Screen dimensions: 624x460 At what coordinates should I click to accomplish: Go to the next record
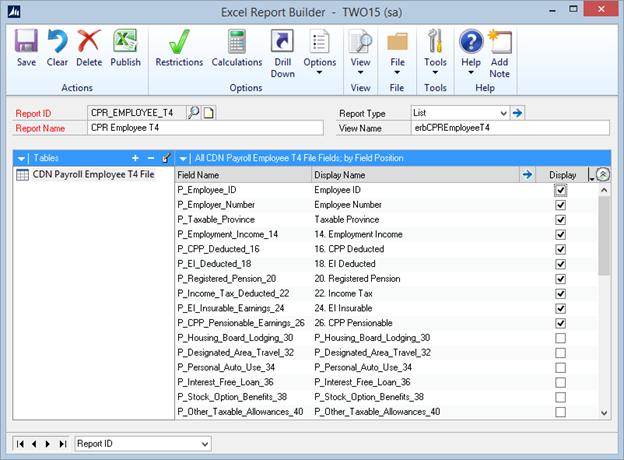point(48,444)
